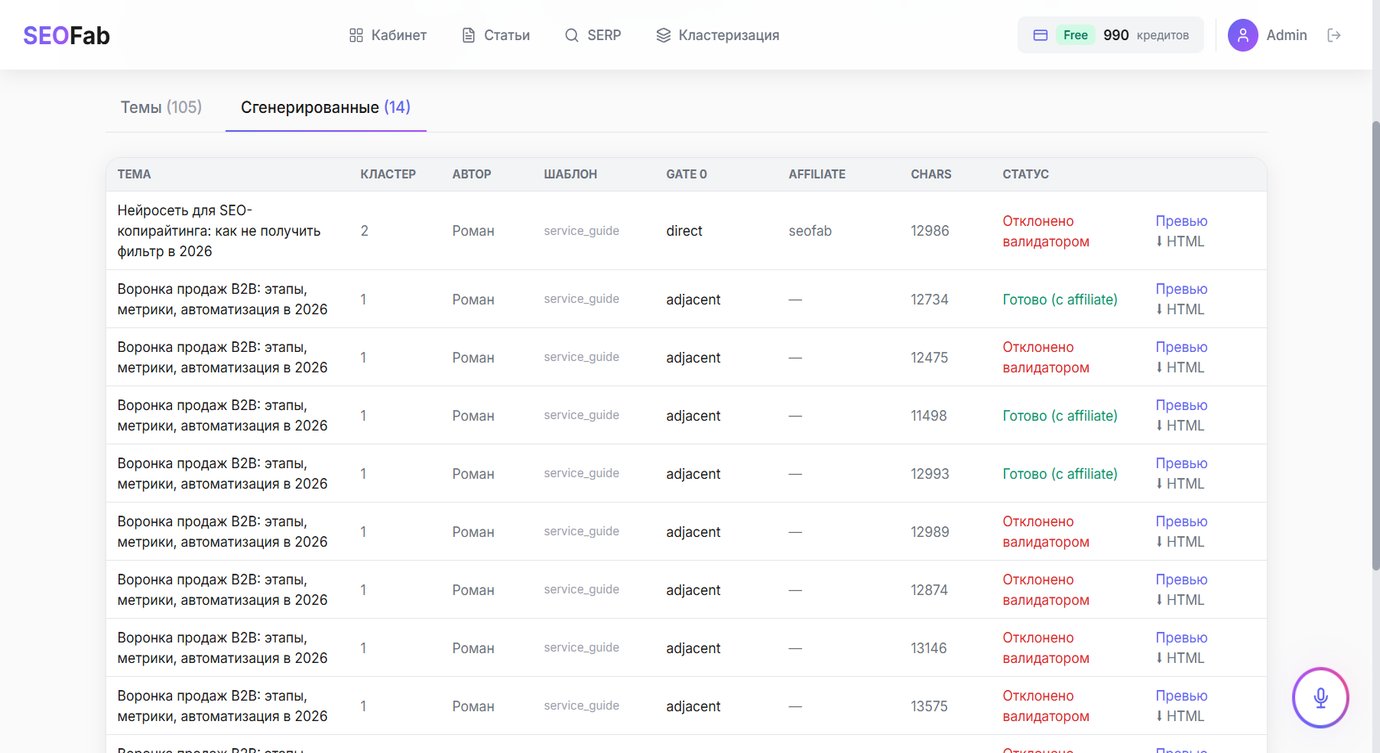Click Готово (с affiliate) status in 11498 row
Image resolution: width=1380 pixels, height=753 pixels.
pos(1060,415)
